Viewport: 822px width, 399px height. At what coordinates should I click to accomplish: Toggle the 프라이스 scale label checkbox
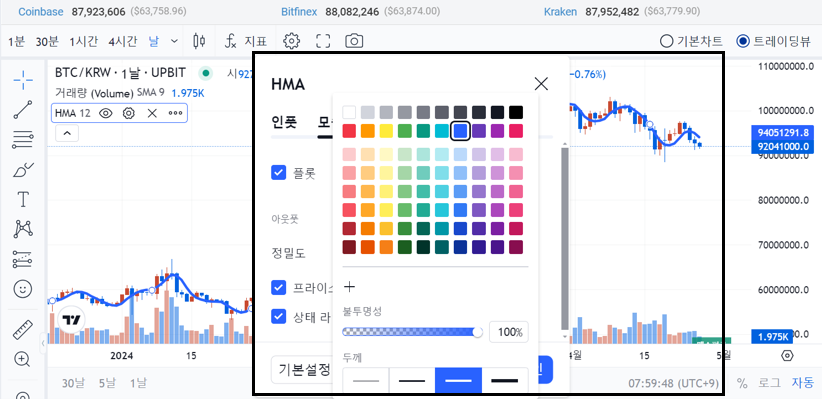point(278,288)
